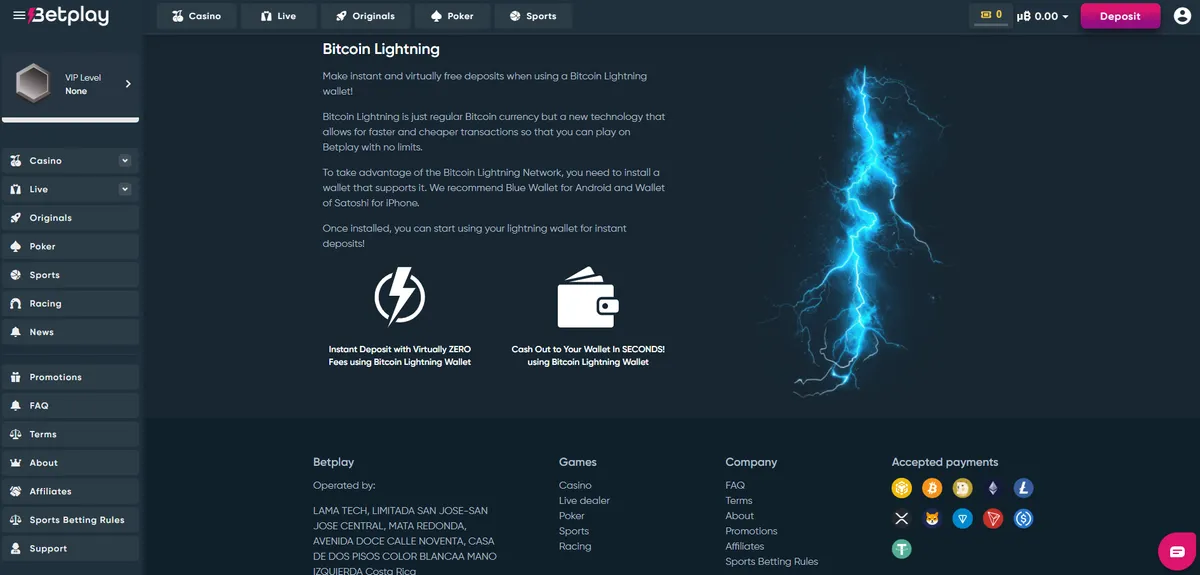Image resolution: width=1200 pixels, height=575 pixels.
Task: Click the crown icon in sidebar About
Action: 16,463
